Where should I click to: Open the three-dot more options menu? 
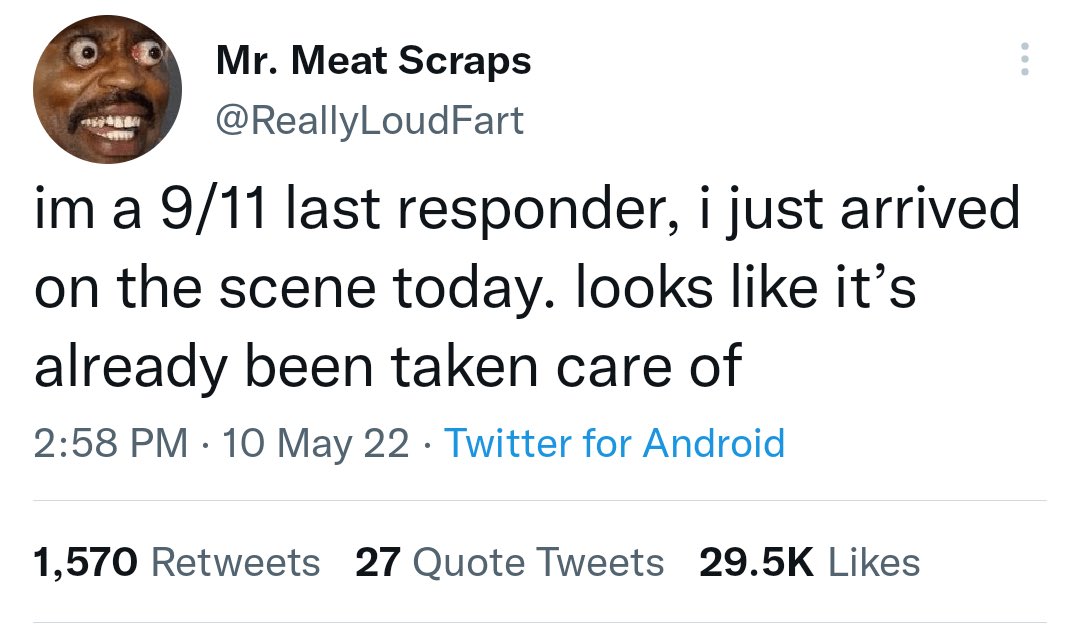pos(1024,59)
